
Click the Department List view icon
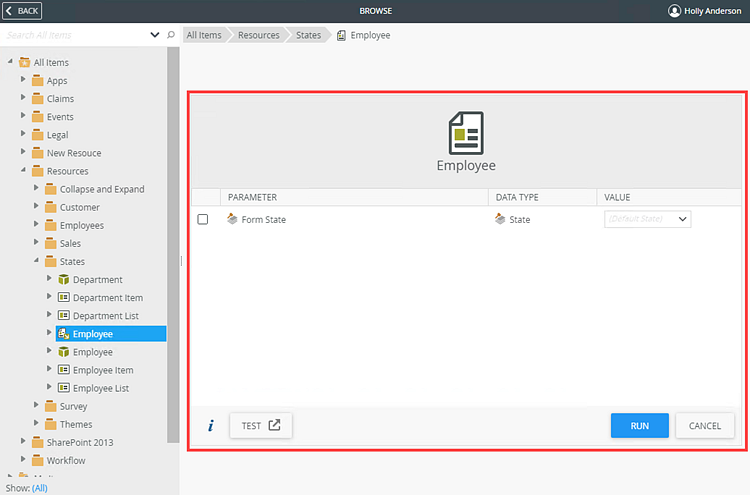tap(64, 316)
